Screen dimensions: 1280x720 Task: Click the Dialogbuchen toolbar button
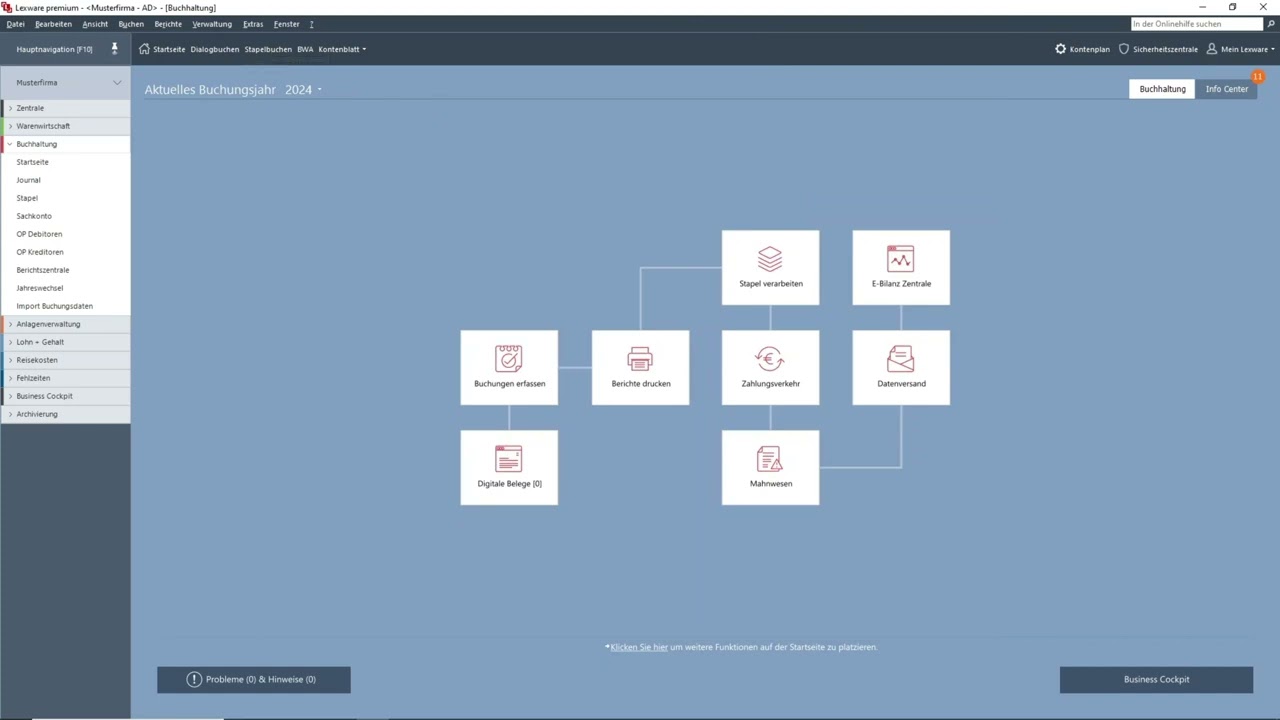pos(215,49)
